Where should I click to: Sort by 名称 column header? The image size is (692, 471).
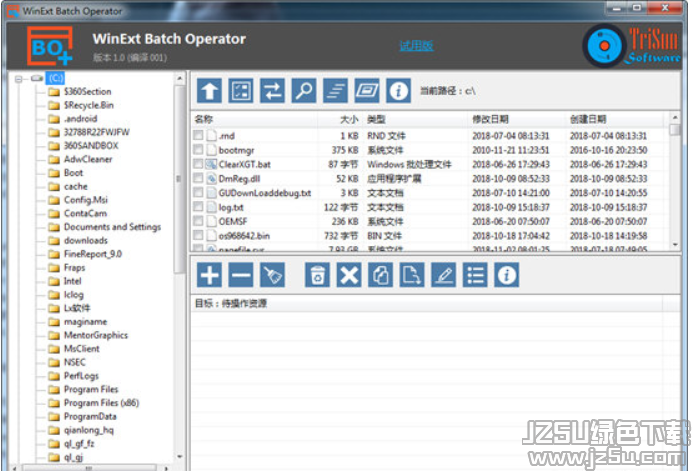click(204, 119)
